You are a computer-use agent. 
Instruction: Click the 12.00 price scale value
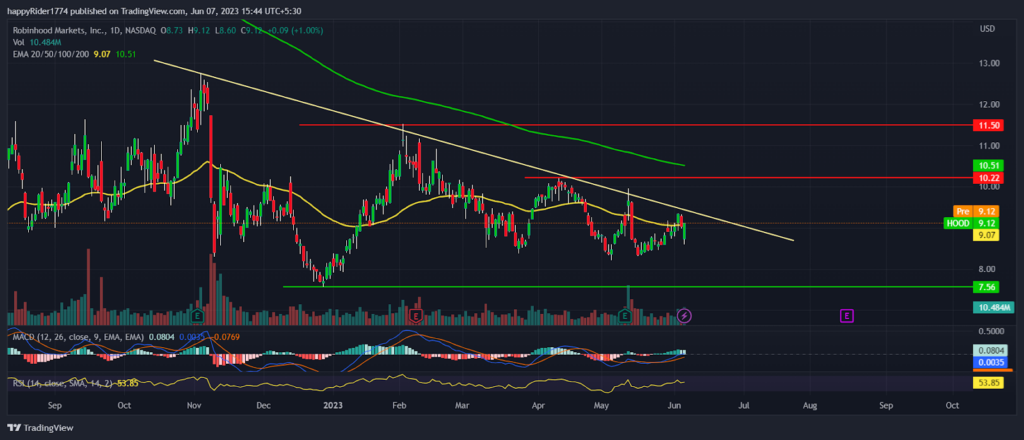coord(990,104)
